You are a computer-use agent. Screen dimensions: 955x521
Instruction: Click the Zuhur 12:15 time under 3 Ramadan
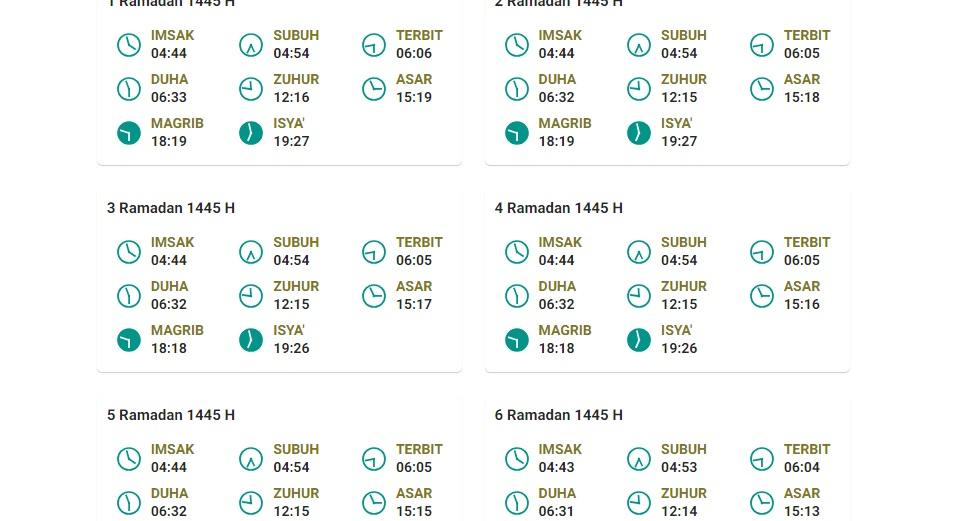[291, 305]
